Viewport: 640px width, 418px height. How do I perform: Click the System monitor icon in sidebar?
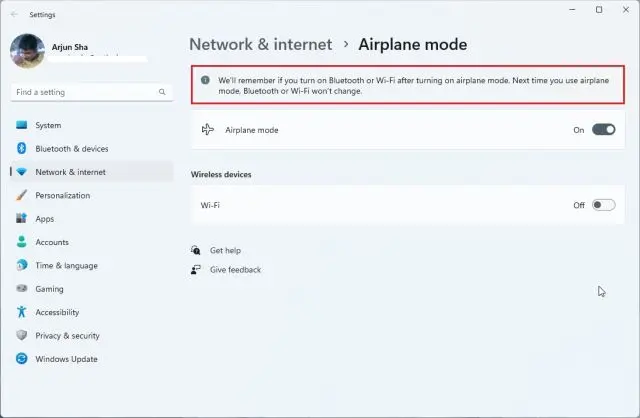21,126
